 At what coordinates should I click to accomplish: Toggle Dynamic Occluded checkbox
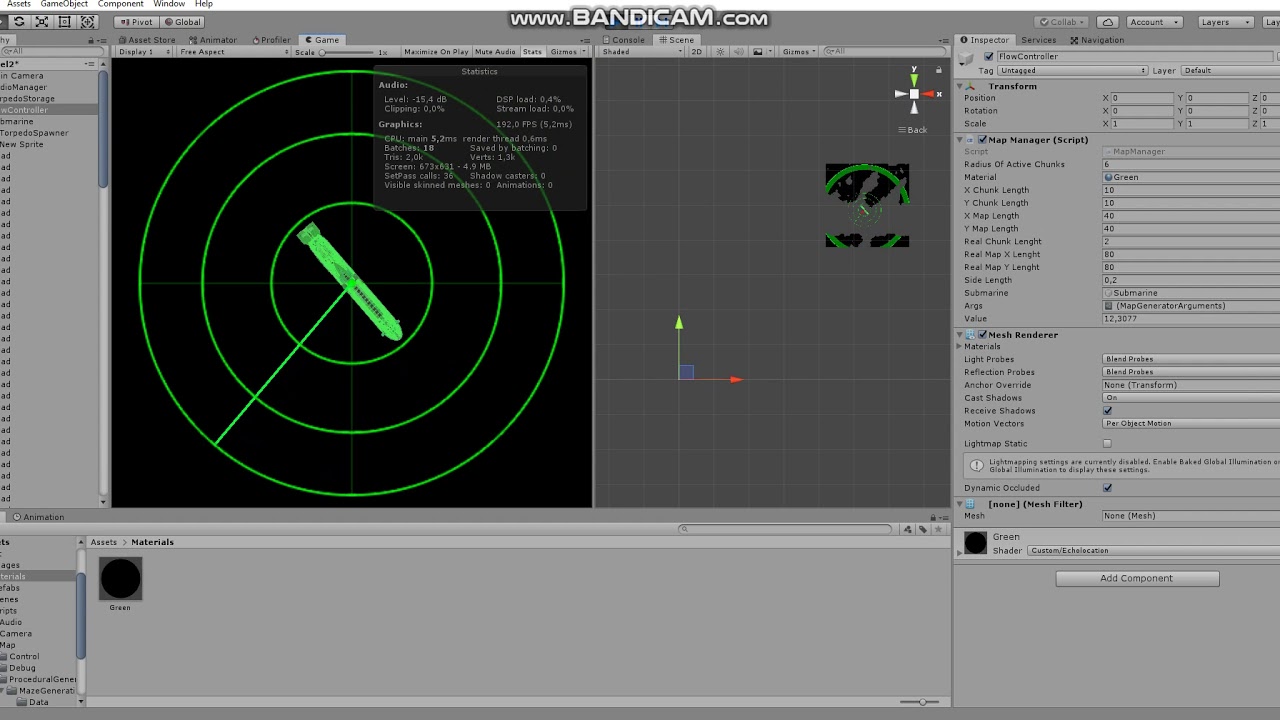1107,488
